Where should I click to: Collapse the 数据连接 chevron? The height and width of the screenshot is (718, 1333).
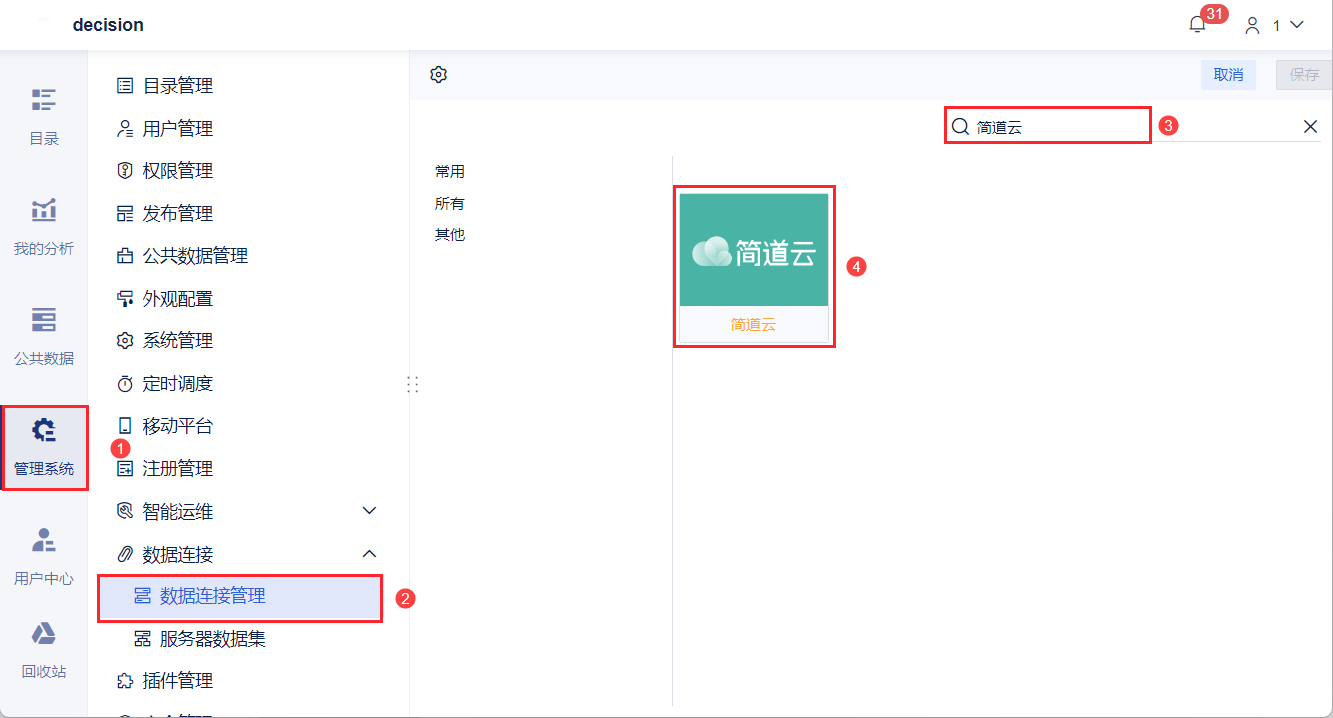tap(369, 554)
